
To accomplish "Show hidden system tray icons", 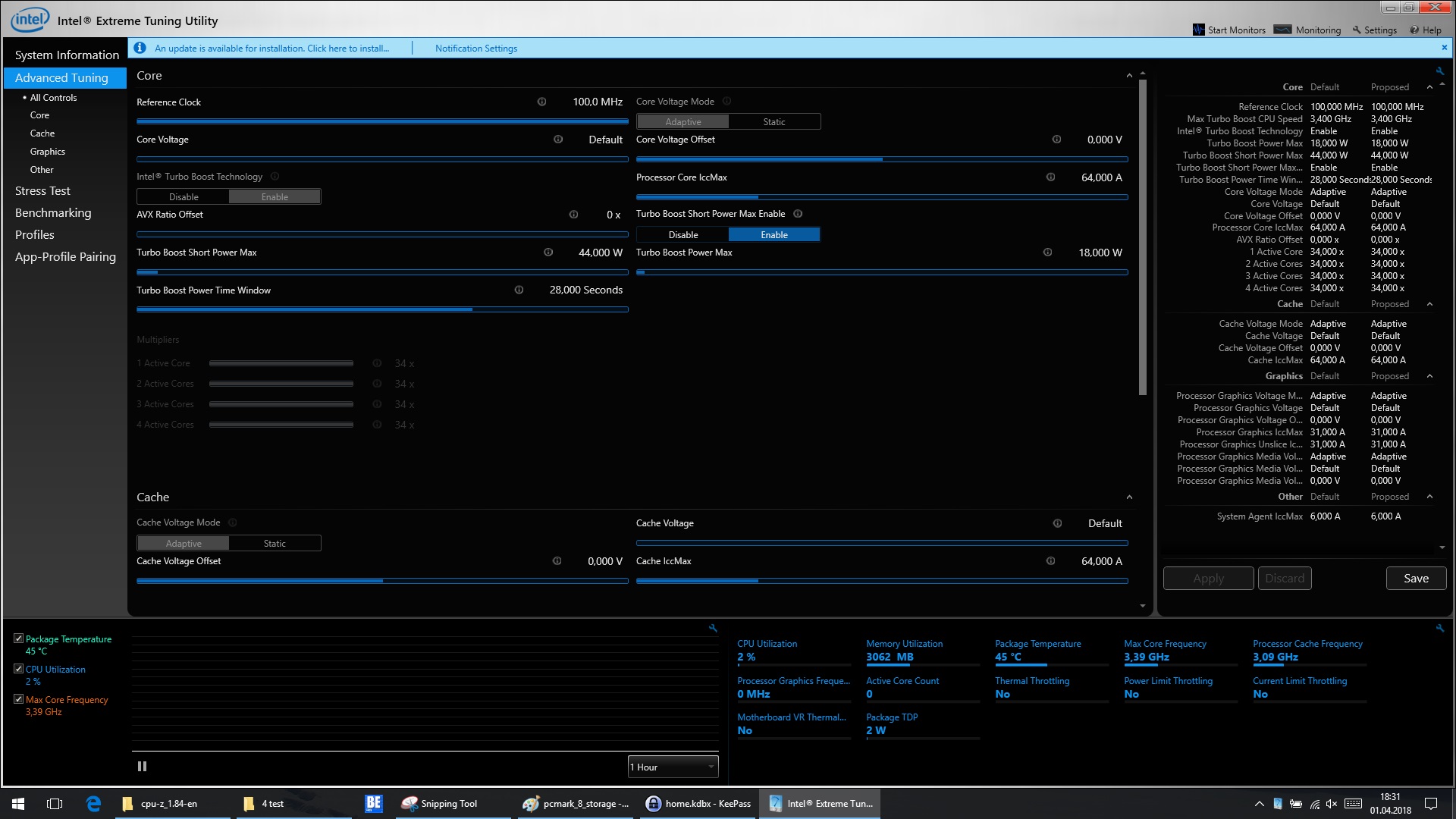I will pyautogui.click(x=1259, y=804).
